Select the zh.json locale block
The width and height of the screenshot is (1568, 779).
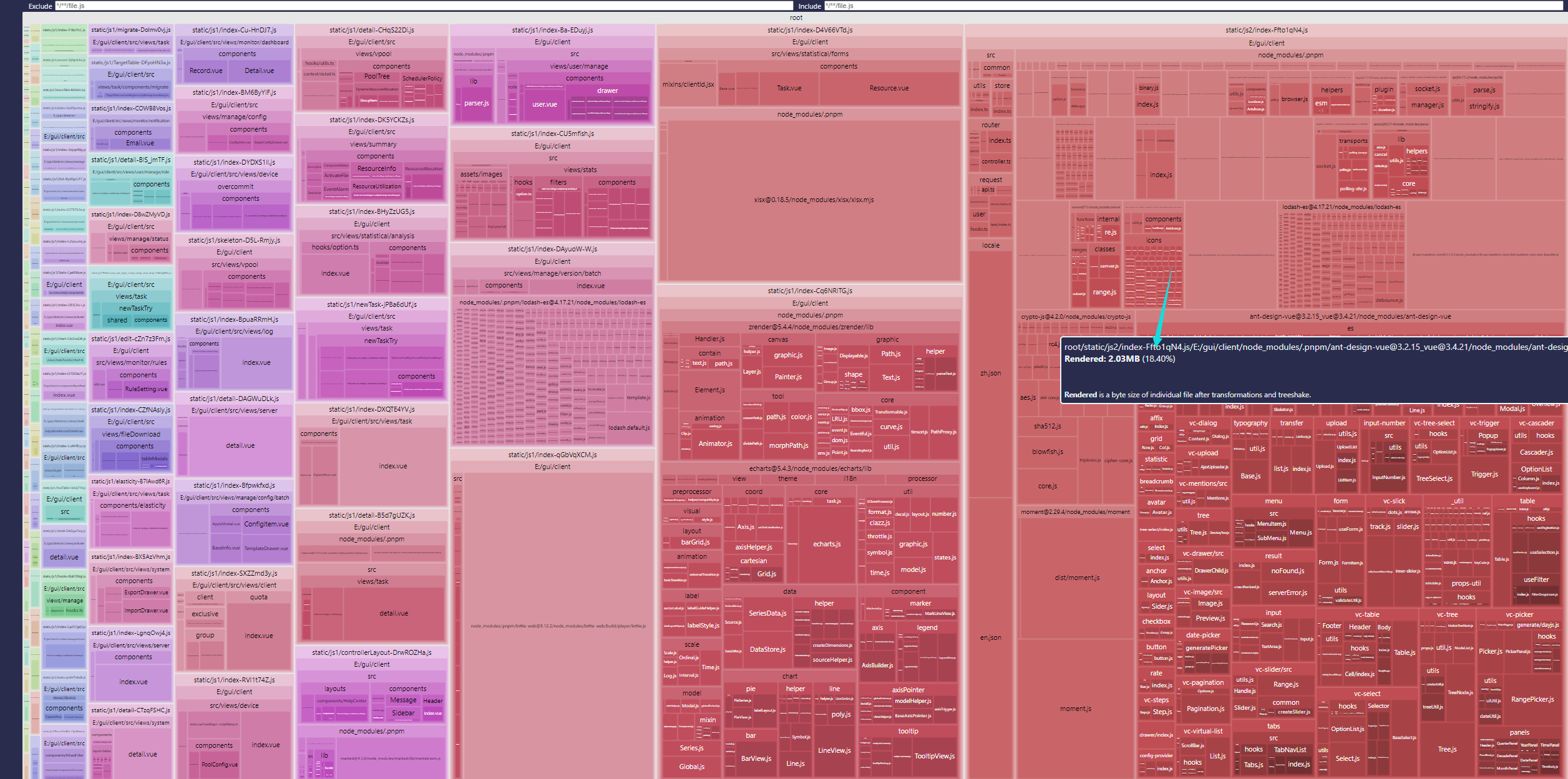tap(990, 373)
